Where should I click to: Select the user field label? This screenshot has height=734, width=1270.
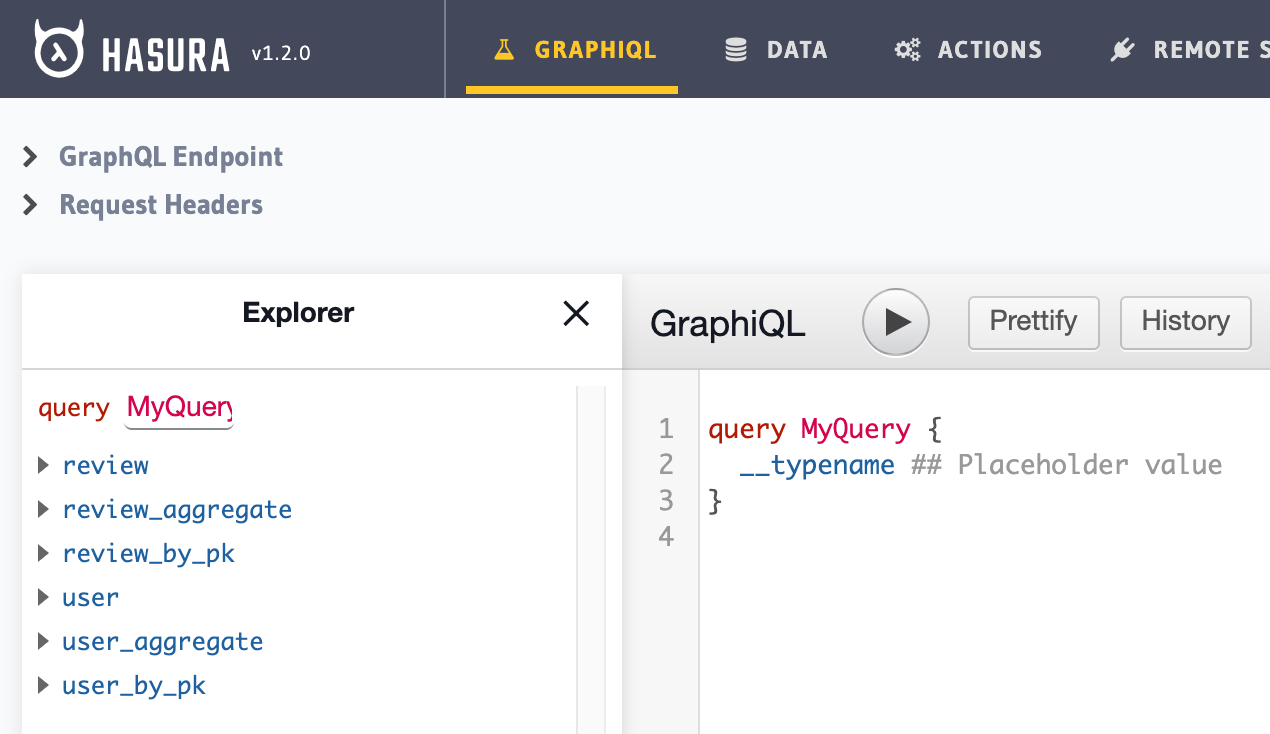tap(90, 597)
